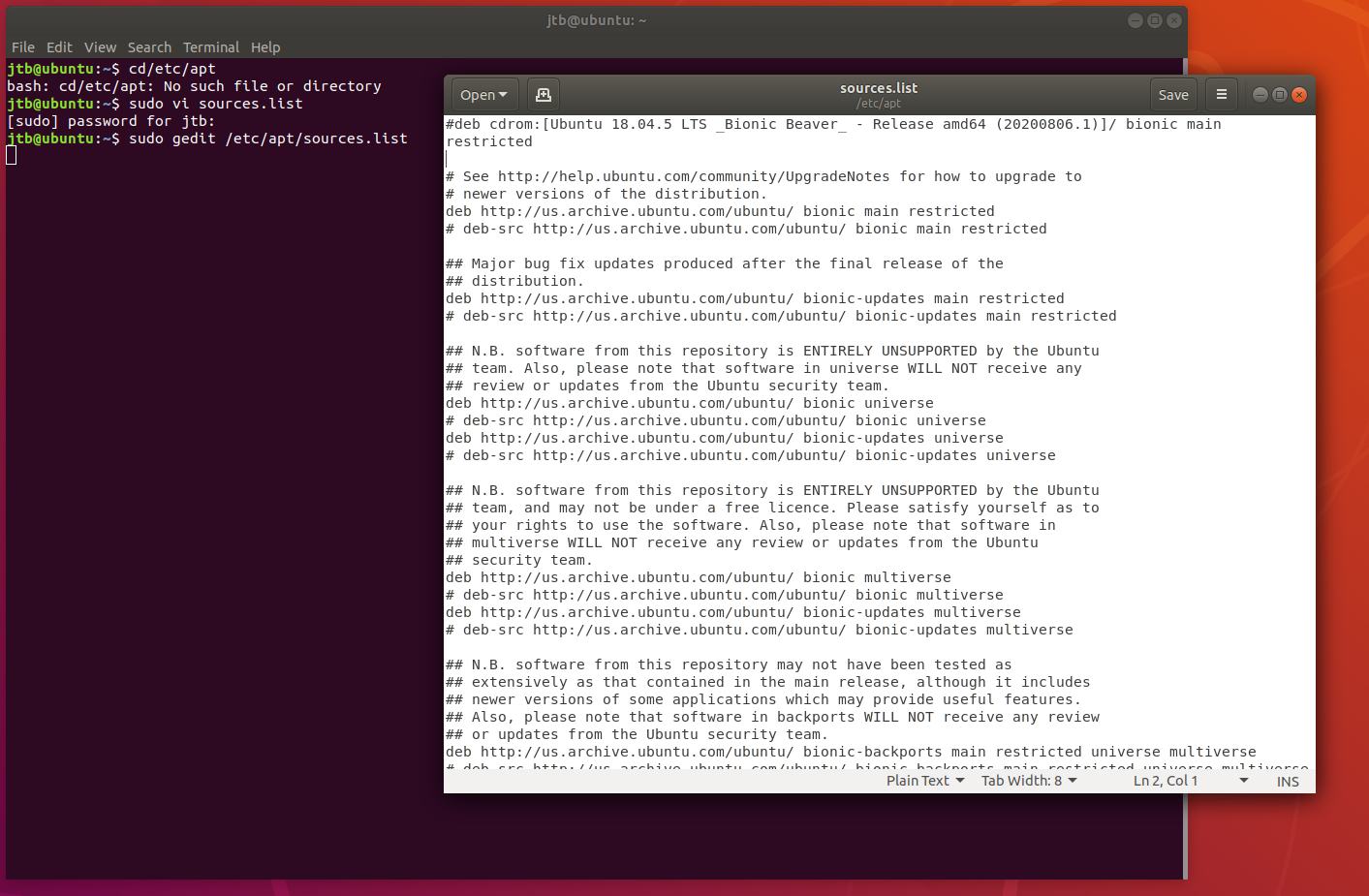The height and width of the screenshot is (896, 1369).
Task: Click the 'deb ... bionic-updates universe' line
Action: point(725,438)
